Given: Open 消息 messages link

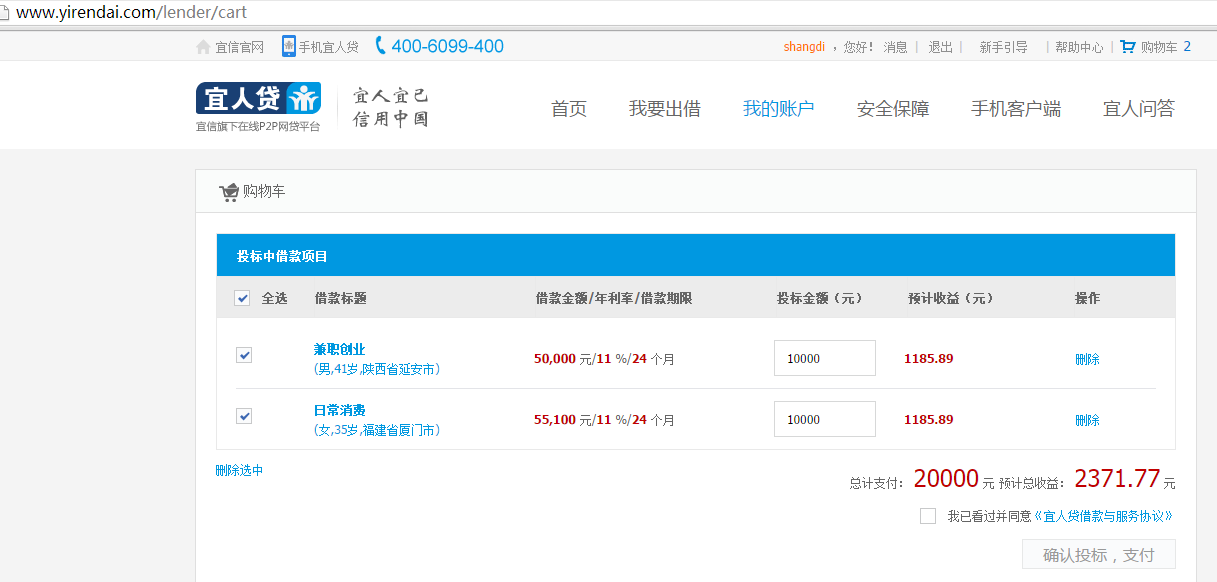Looking at the screenshot, I should click(895, 47).
